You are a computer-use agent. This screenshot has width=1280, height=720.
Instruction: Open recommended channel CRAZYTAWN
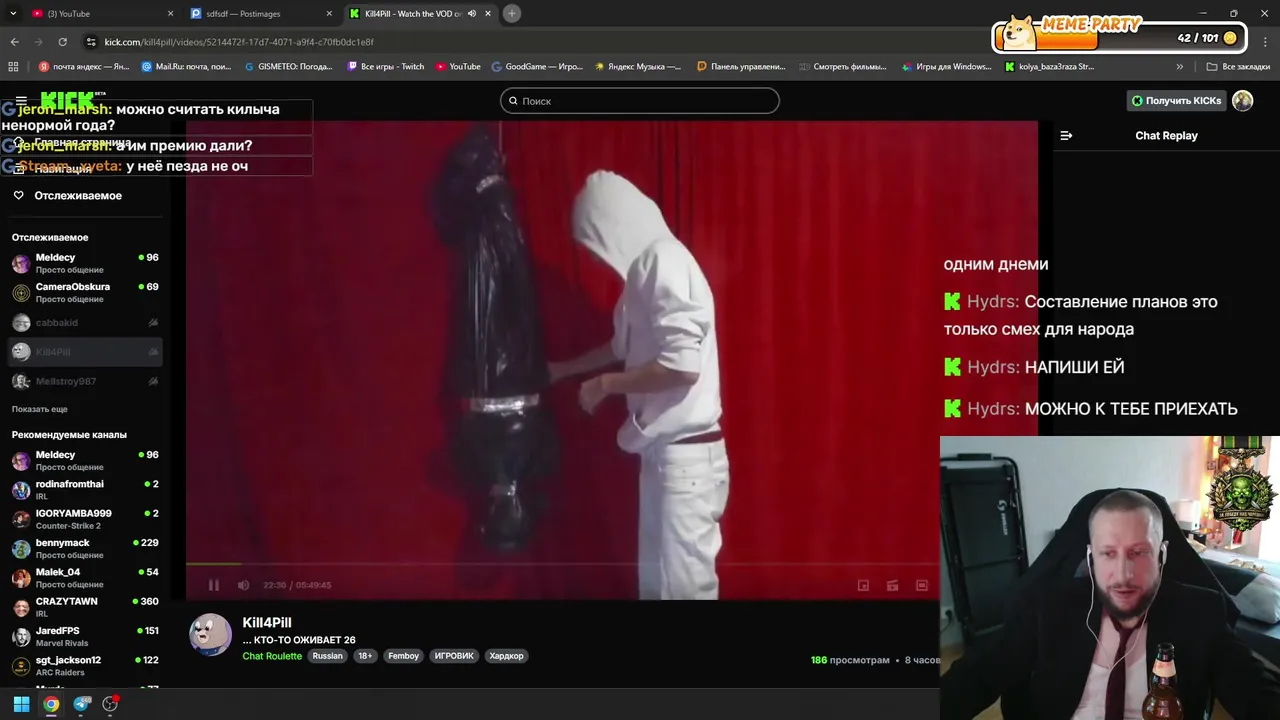click(x=85, y=607)
